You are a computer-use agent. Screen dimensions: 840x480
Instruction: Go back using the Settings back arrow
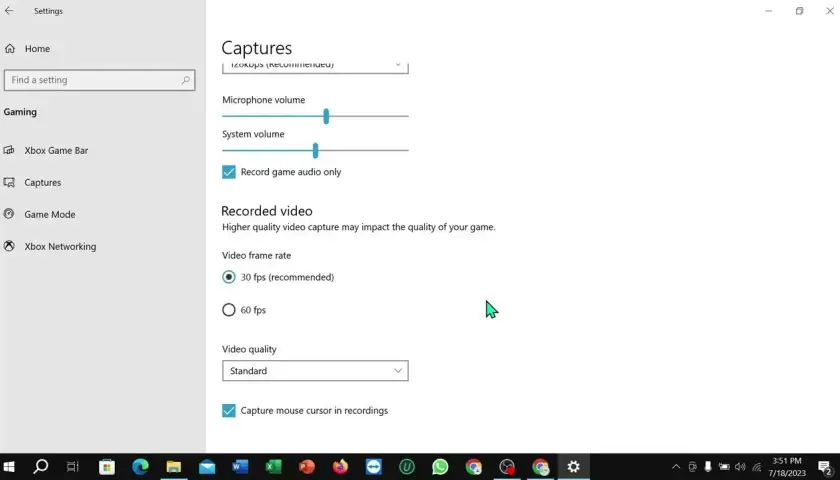click(x=9, y=11)
